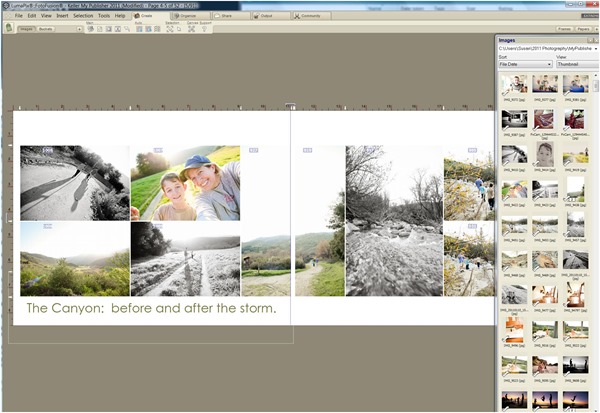Open the Papers panel button
The image size is (600, 413).
[x=583, y=29]
